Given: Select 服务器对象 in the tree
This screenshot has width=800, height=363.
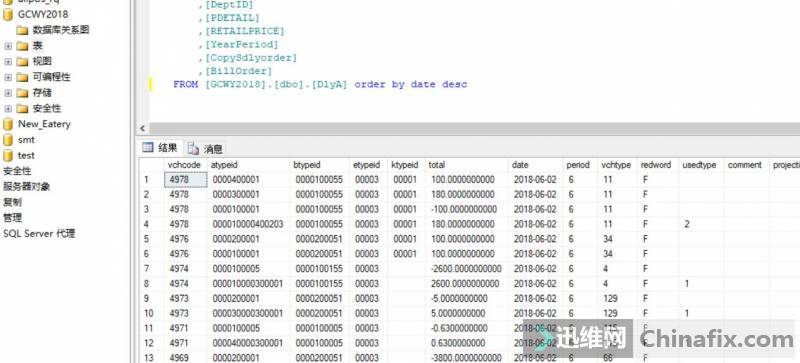Looking at the screenshot, I should tap(27, 186).
